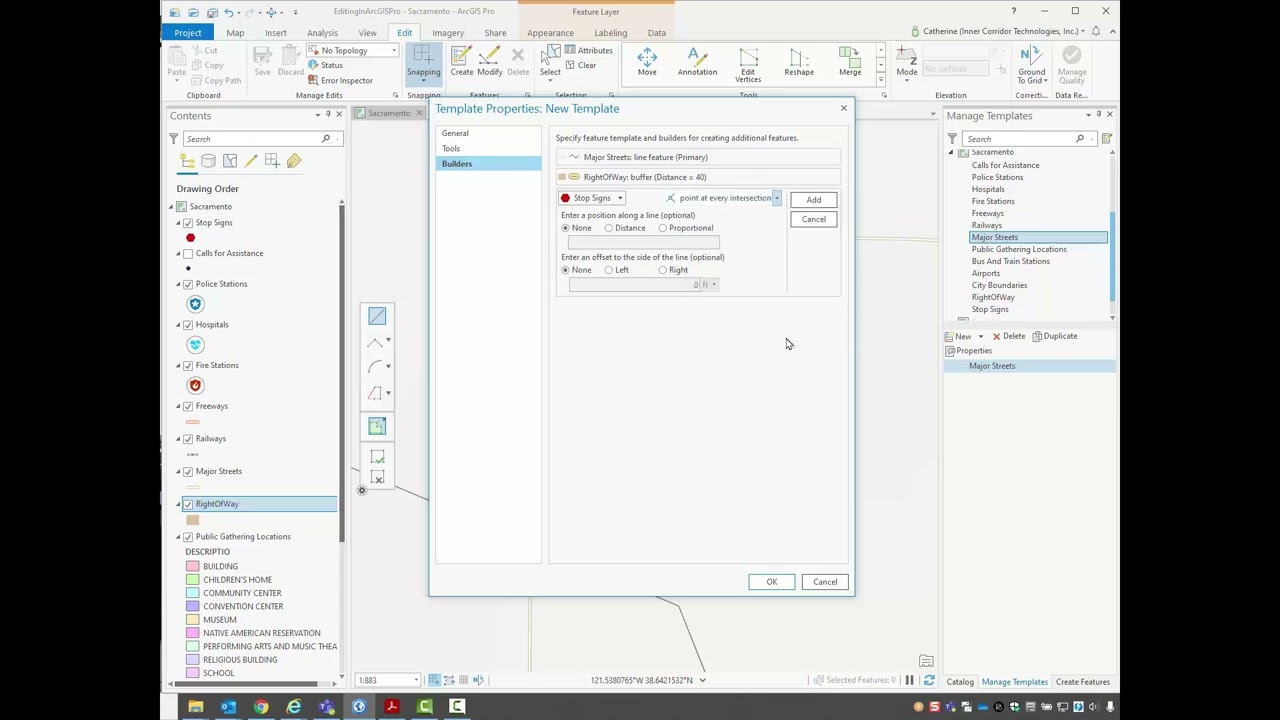This screenshot has width=1280, height=720.
Task: Activate the Reshape tool
Action: pos(799,62)
